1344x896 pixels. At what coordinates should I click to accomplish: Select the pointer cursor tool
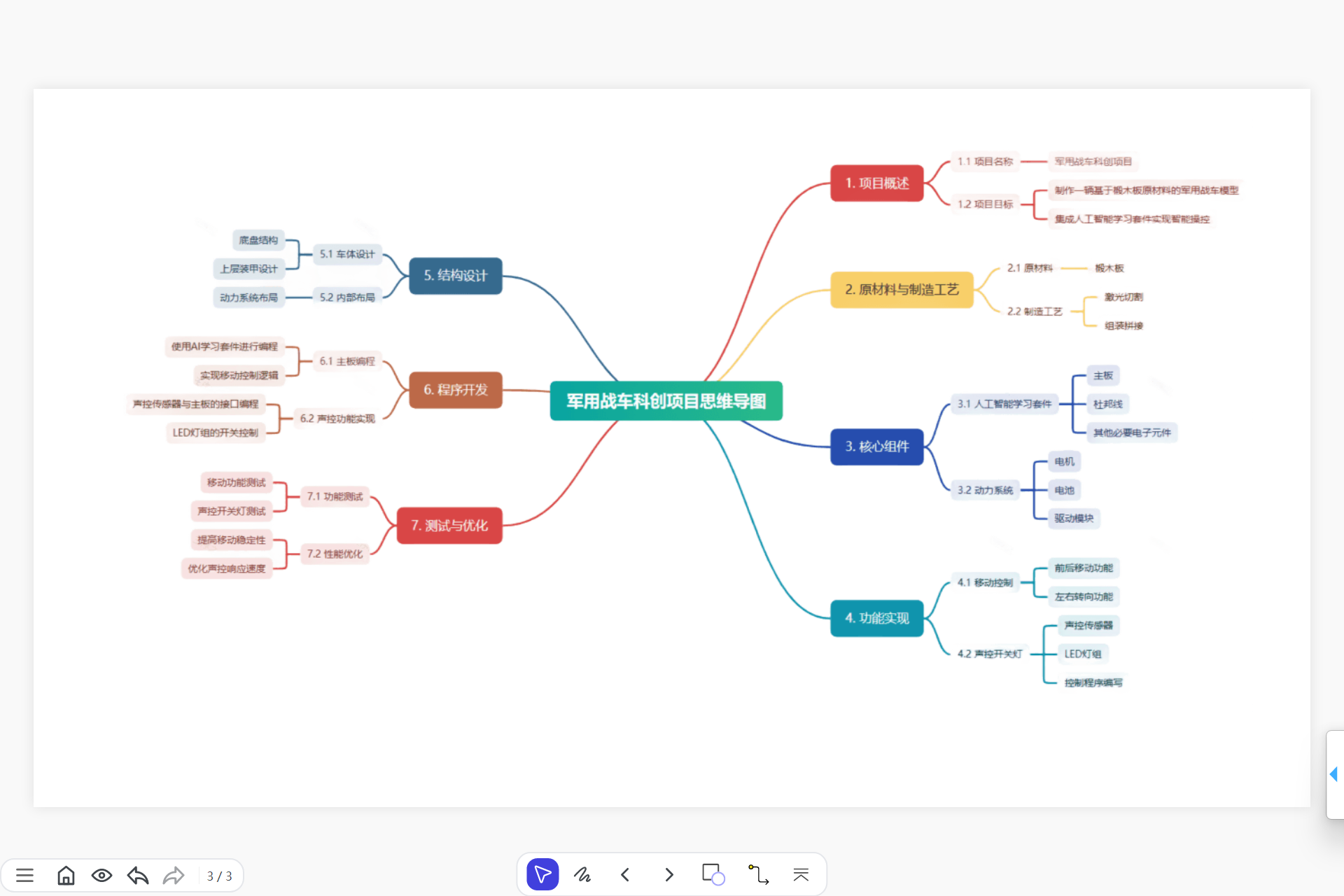point(542,874)
